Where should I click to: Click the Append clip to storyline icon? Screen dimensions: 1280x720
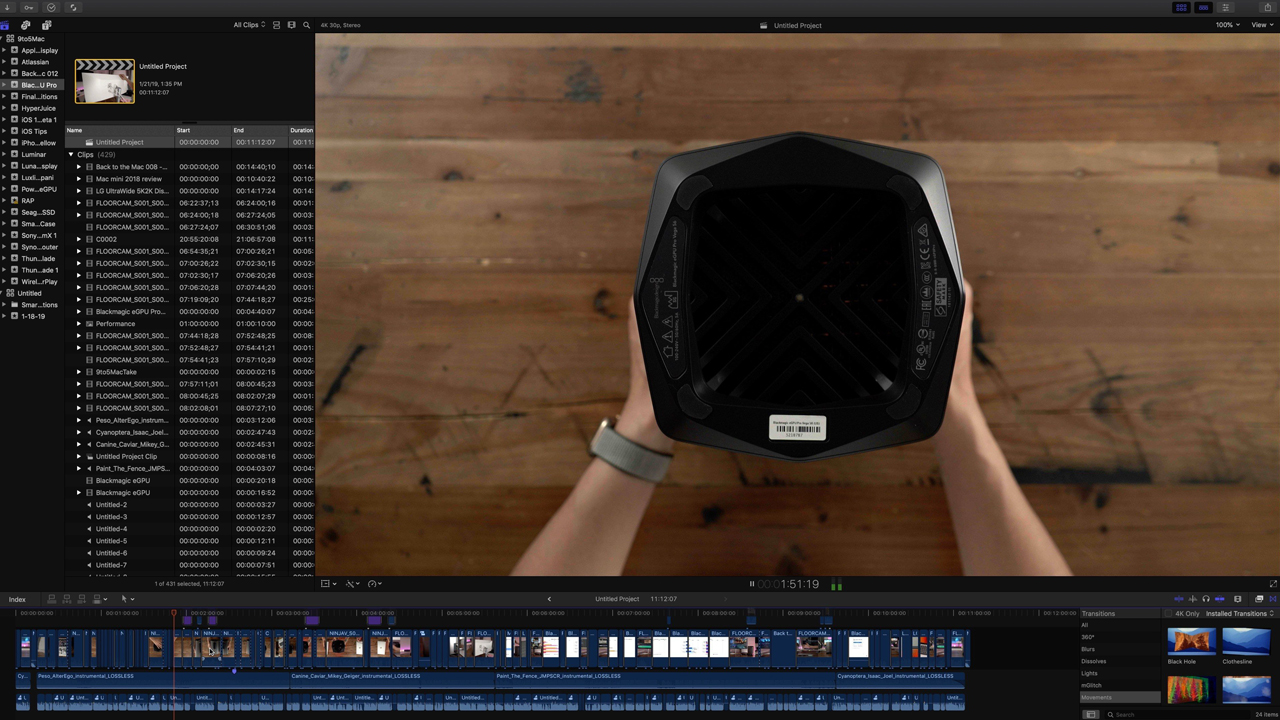click(x=80, y=599)
